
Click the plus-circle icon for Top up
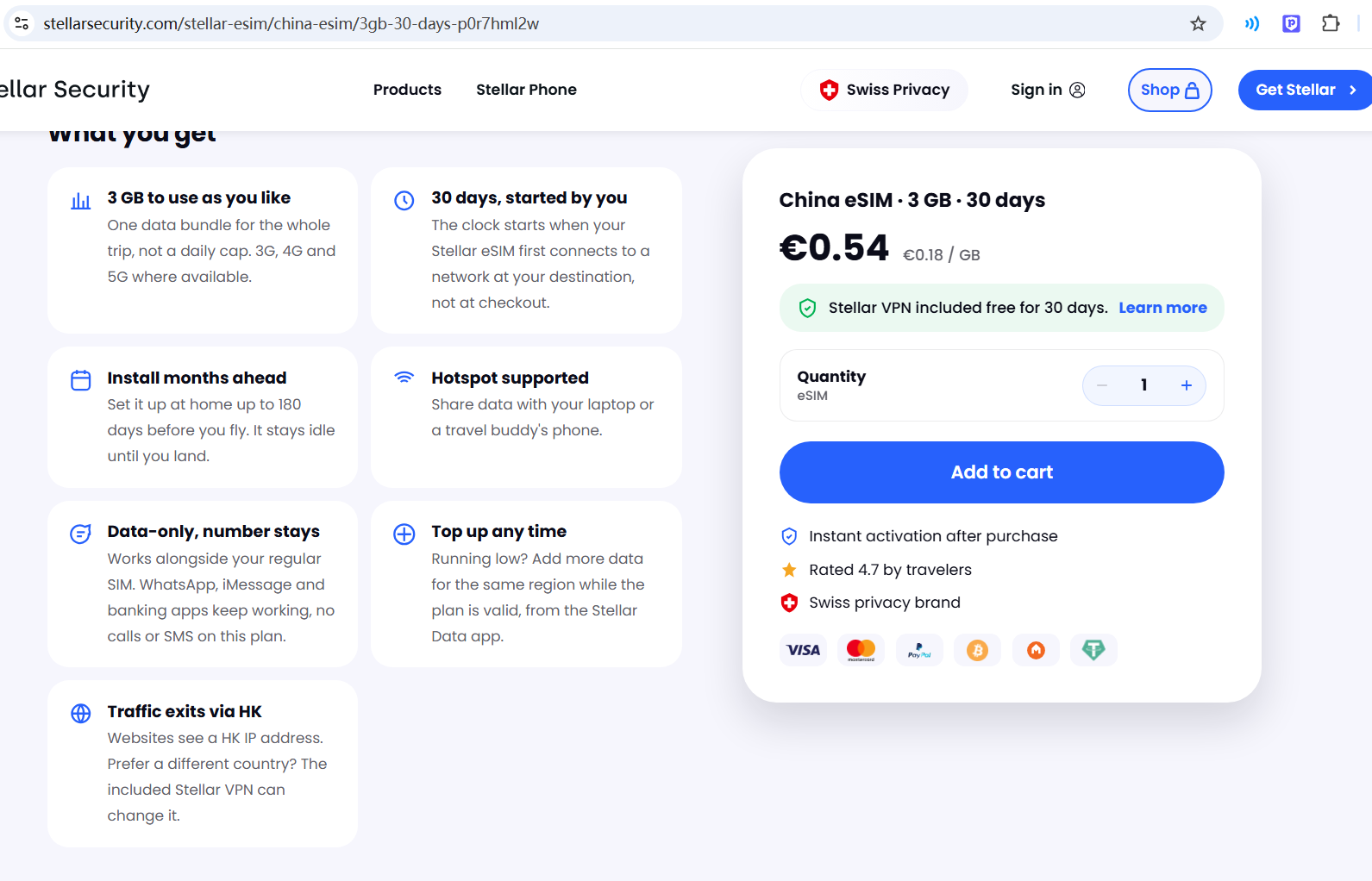404,534
